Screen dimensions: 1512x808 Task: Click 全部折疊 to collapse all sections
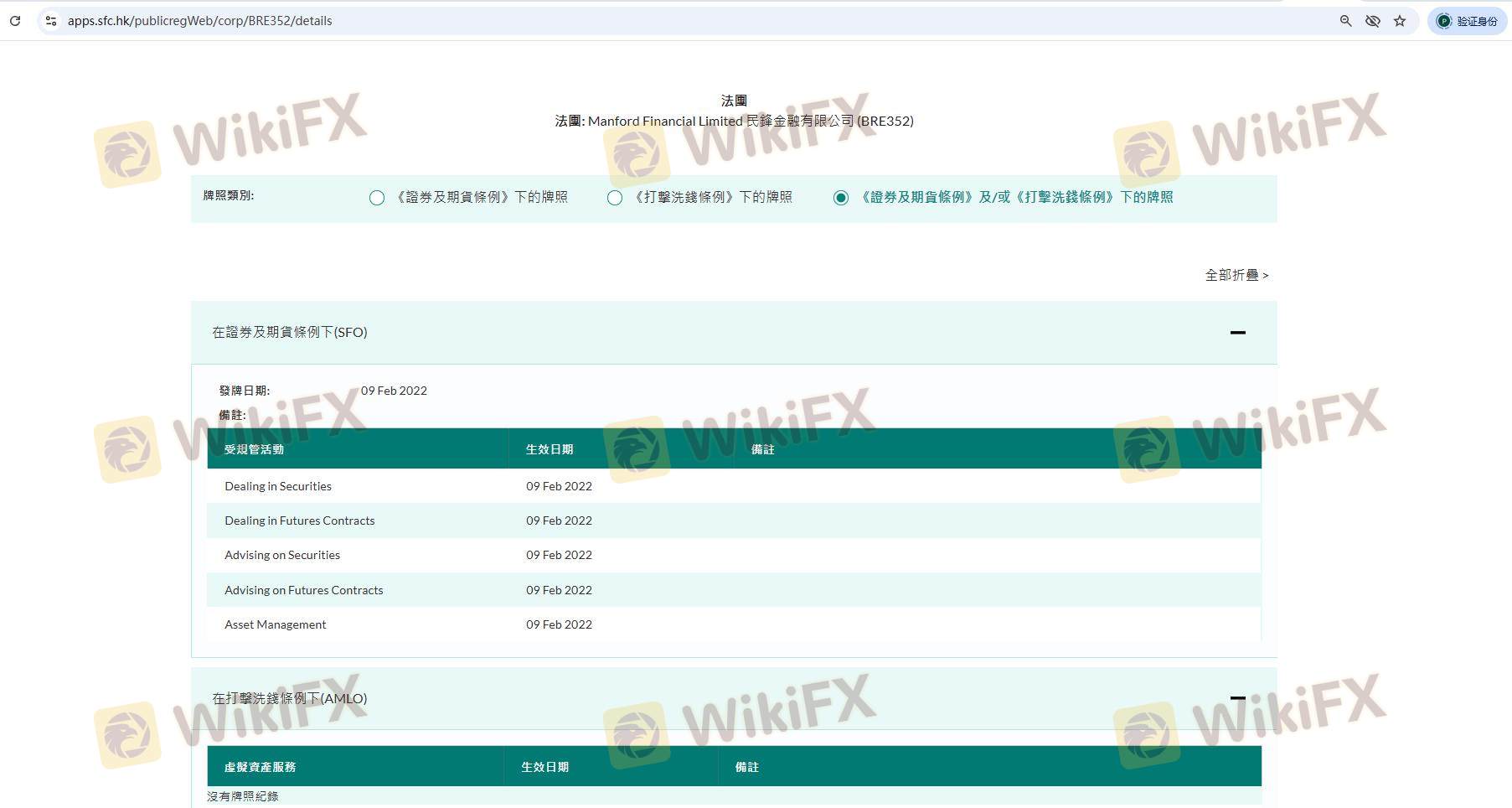click(1236, 275)
